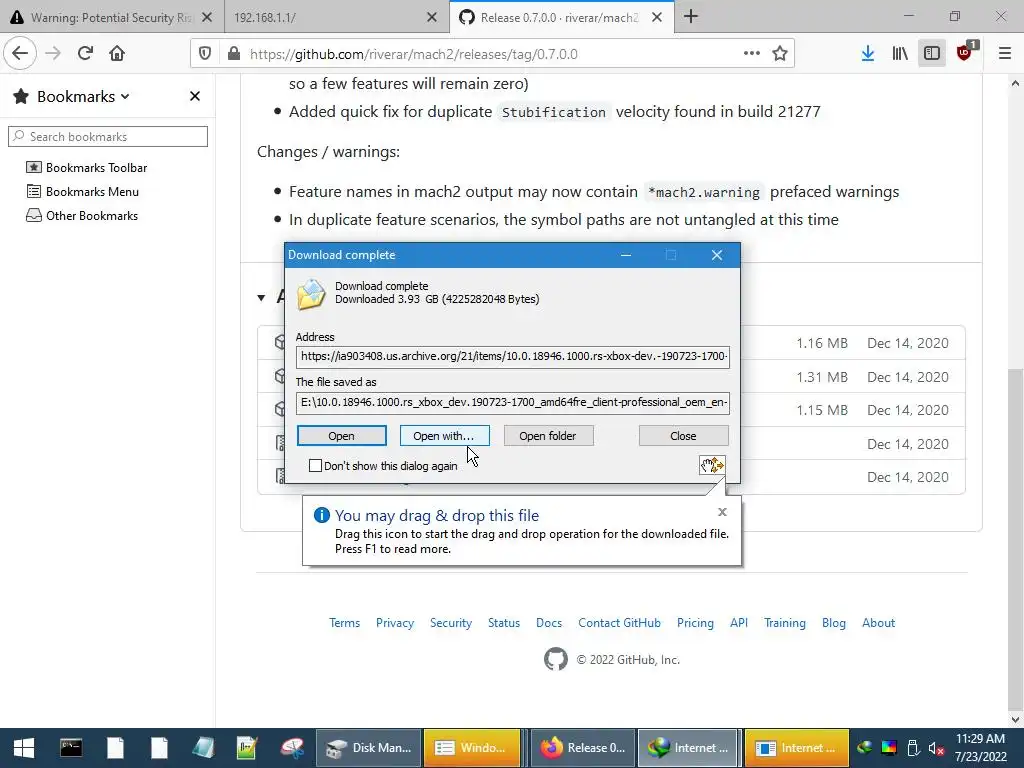The width and height of the screenshot is (1024, 768).
Task: Open the Bookmarks Menu folder
Action: click(x=83, y=192)
